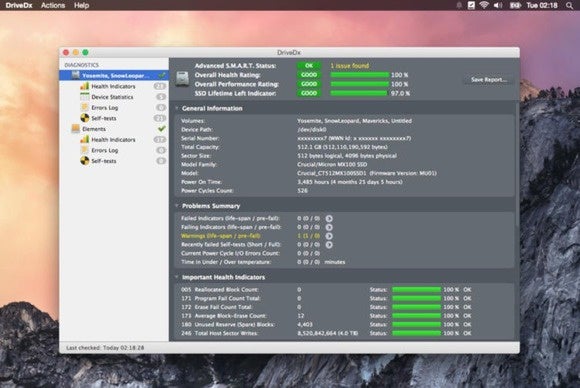Collapse the General Information section triangle
This screenshot has width=580, height=388.
[x=177, y=108]
